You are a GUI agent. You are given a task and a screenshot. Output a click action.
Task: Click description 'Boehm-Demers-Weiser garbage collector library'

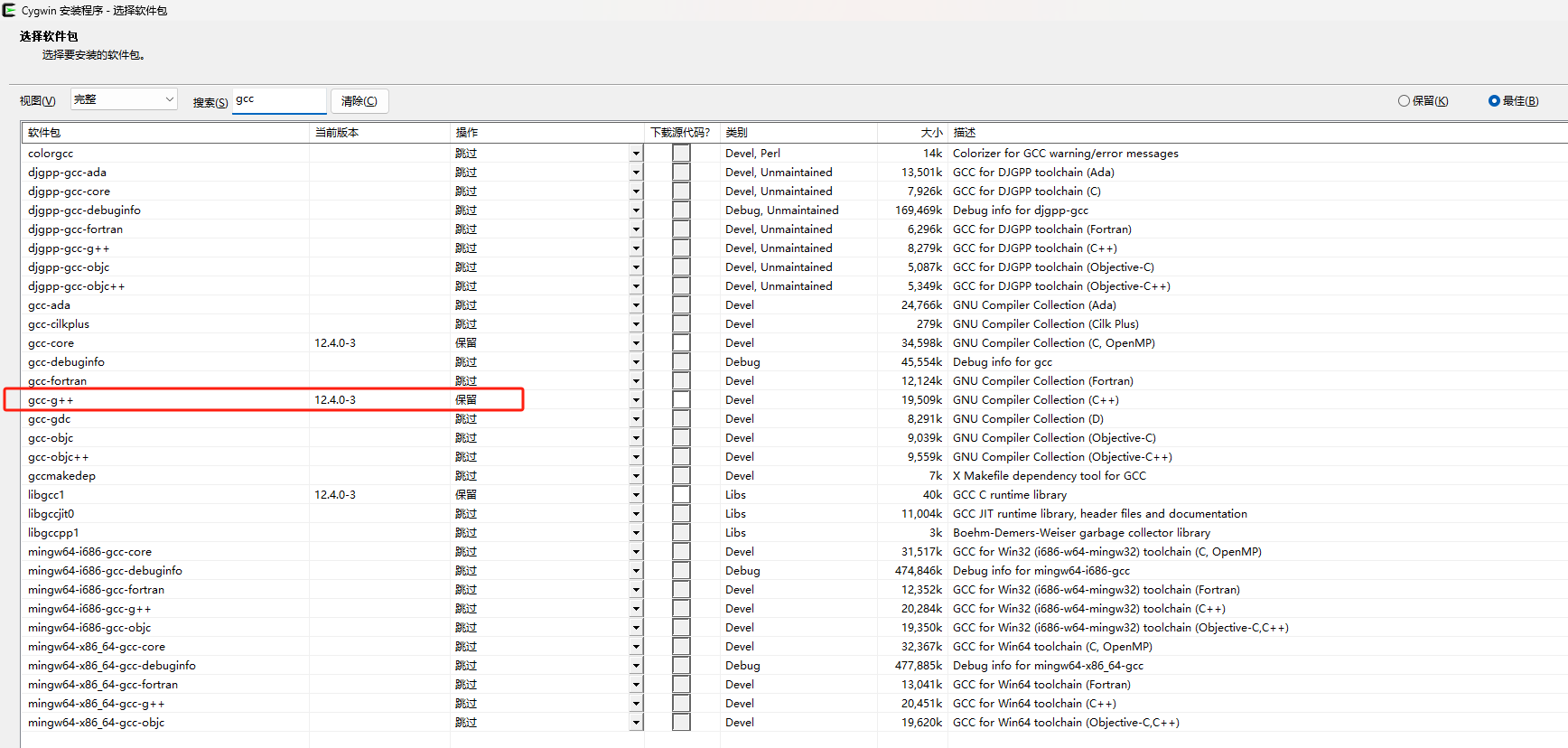(x=1081, y=533)
